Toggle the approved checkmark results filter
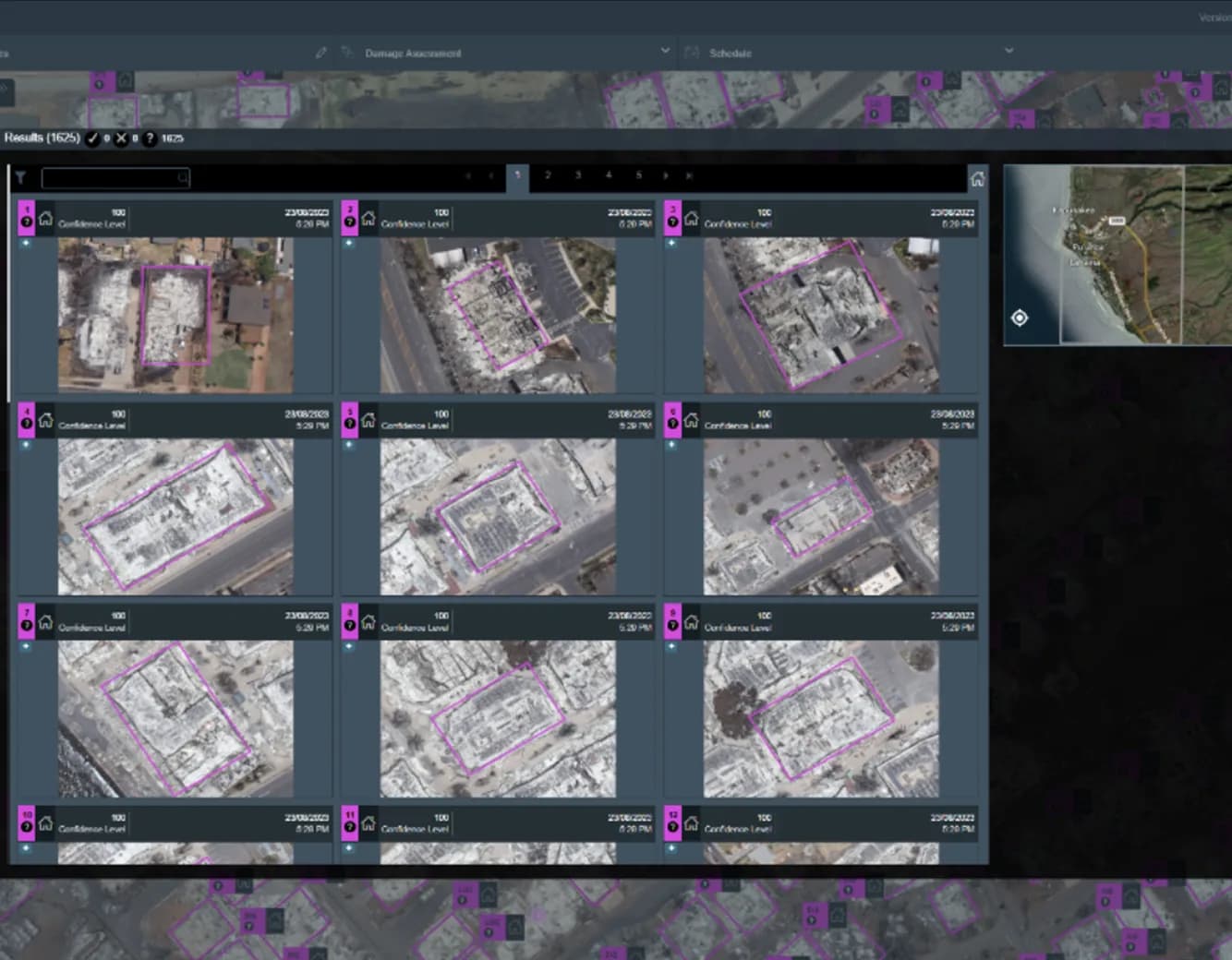The height and width of the screenshot is (960, 1232). point(92,138)
